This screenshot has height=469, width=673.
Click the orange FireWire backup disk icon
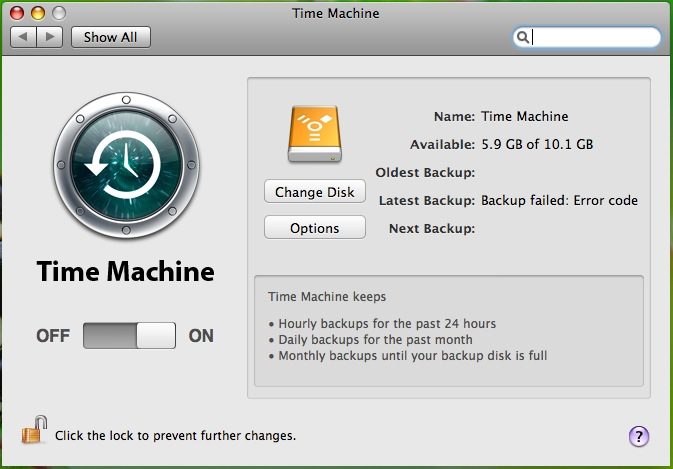click(x=315, y=134)
